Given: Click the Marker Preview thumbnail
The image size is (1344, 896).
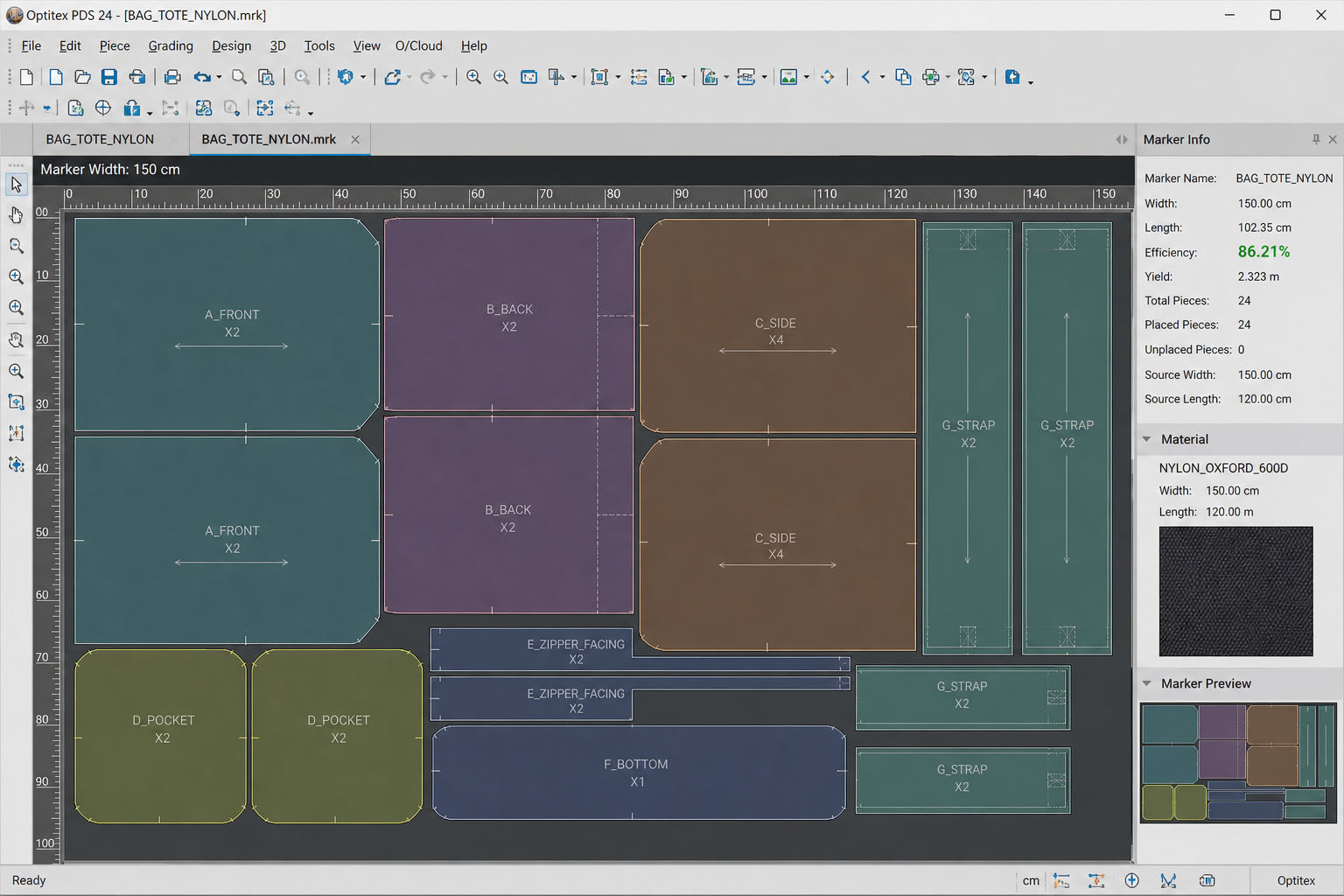Looking at the screenshot, I should click(x=1238, y=762).
